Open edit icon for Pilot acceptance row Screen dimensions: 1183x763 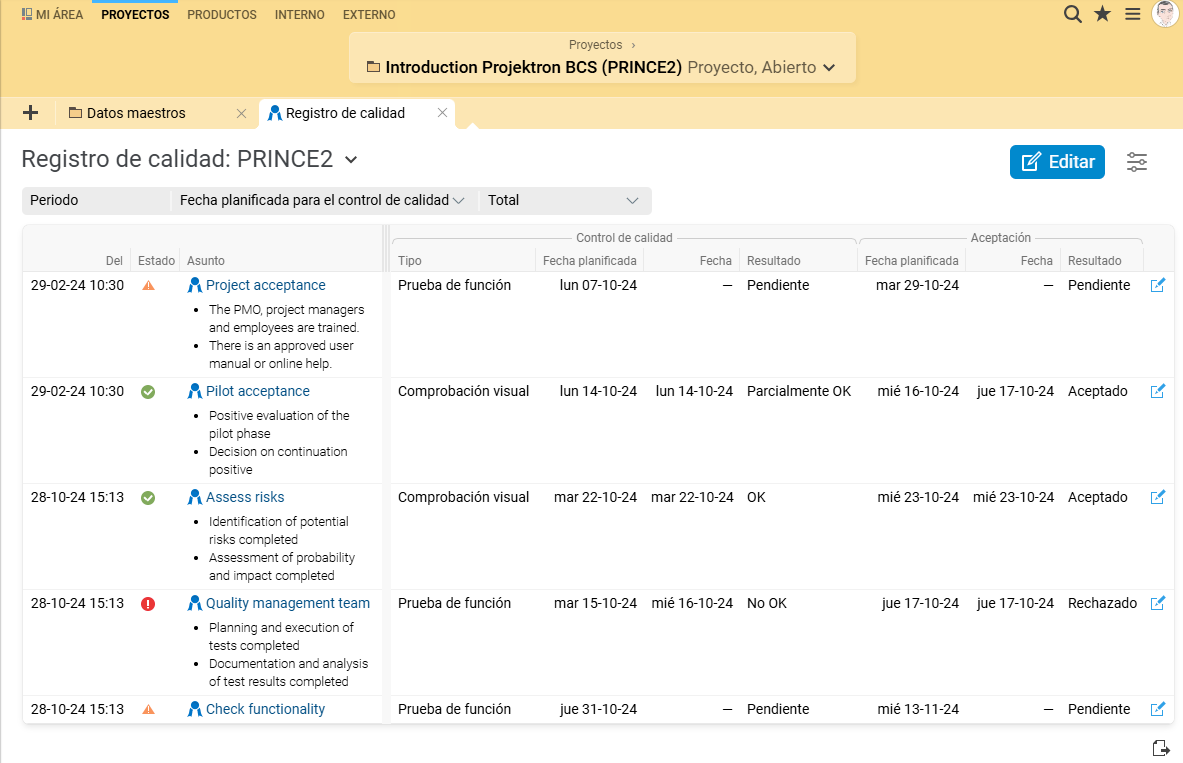(x=1157, y=391)
